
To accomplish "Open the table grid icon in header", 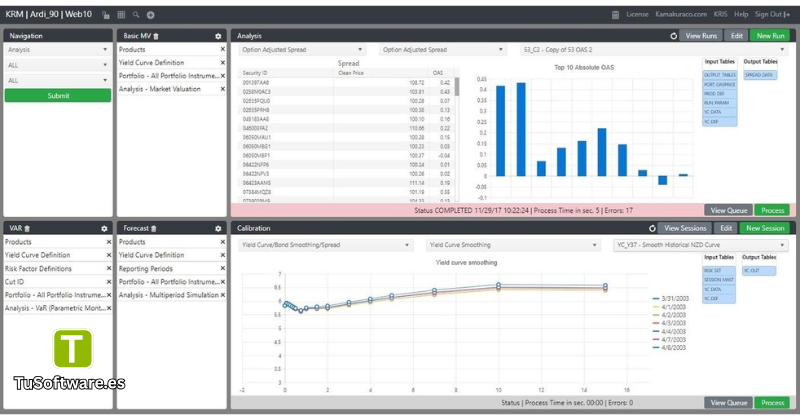I will click(121, 15).
